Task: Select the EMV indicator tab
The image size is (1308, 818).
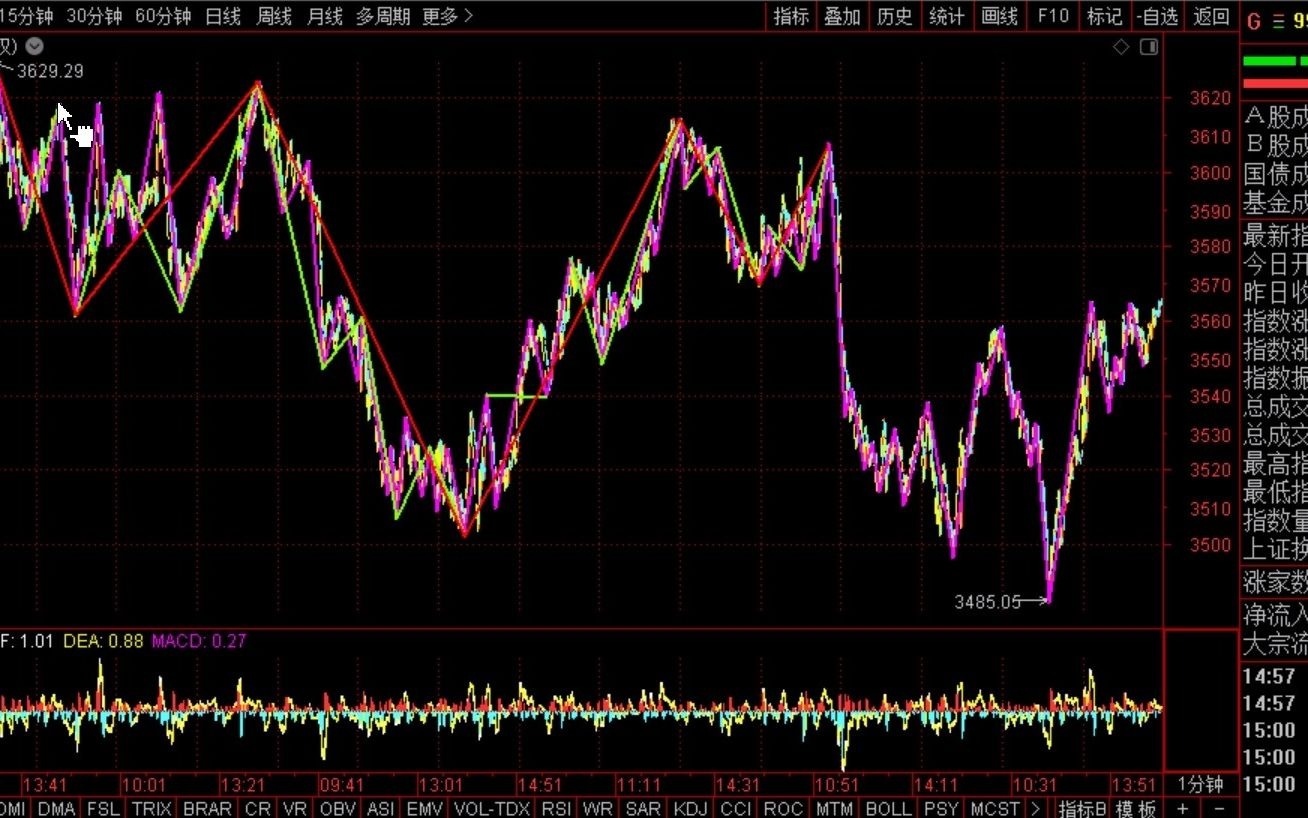Action: tap(424, 808)
